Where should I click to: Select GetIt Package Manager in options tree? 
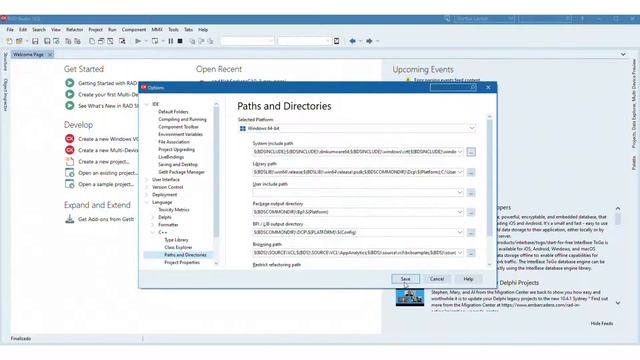coord(181,172)
